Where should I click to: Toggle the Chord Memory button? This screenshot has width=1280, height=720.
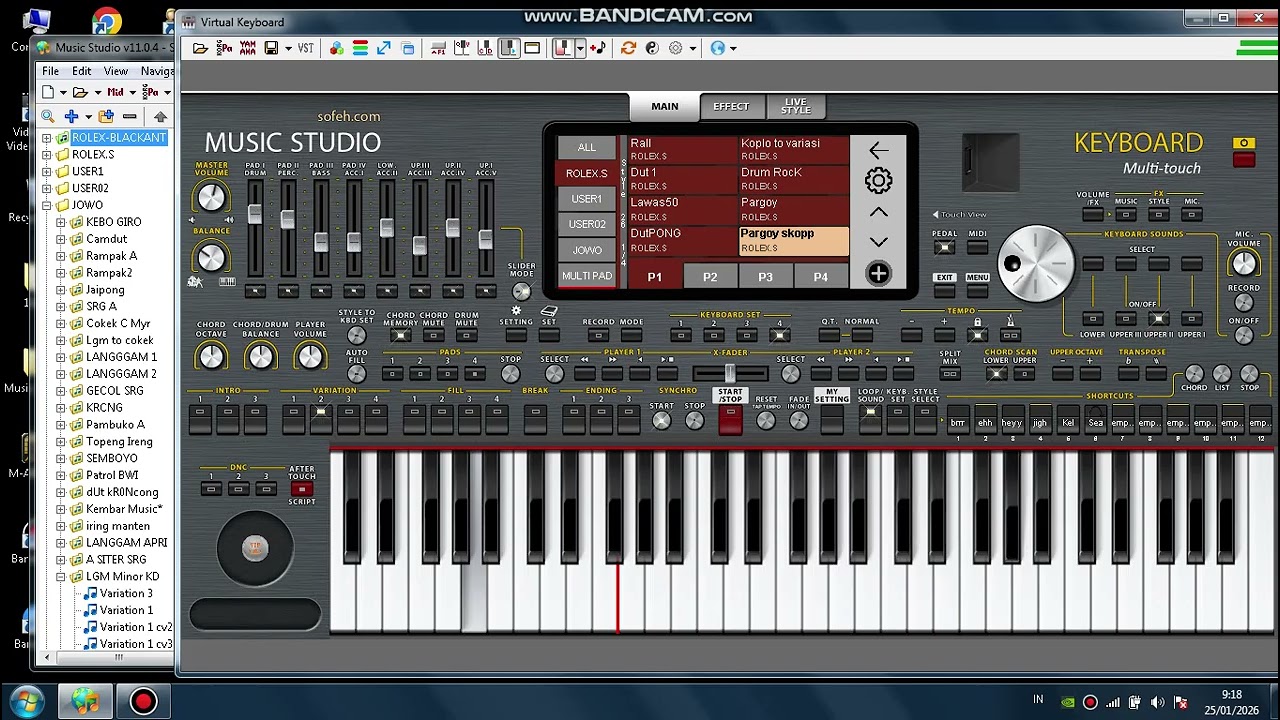click(x=400, y=335)
